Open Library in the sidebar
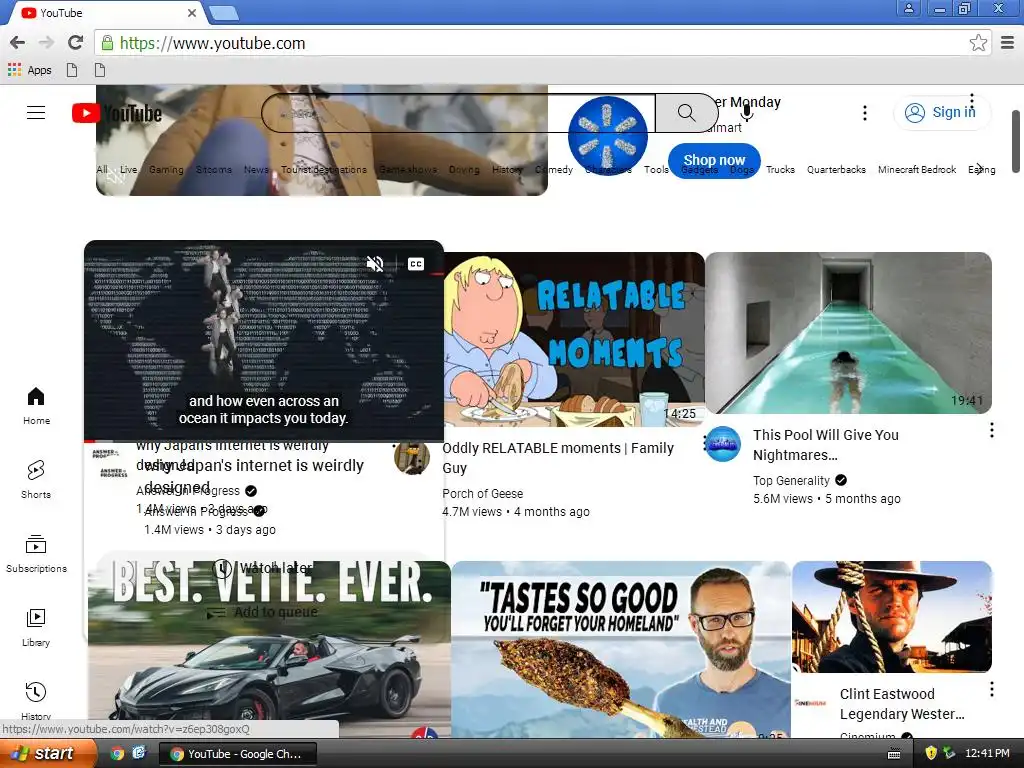 click(x=36, y=628)
